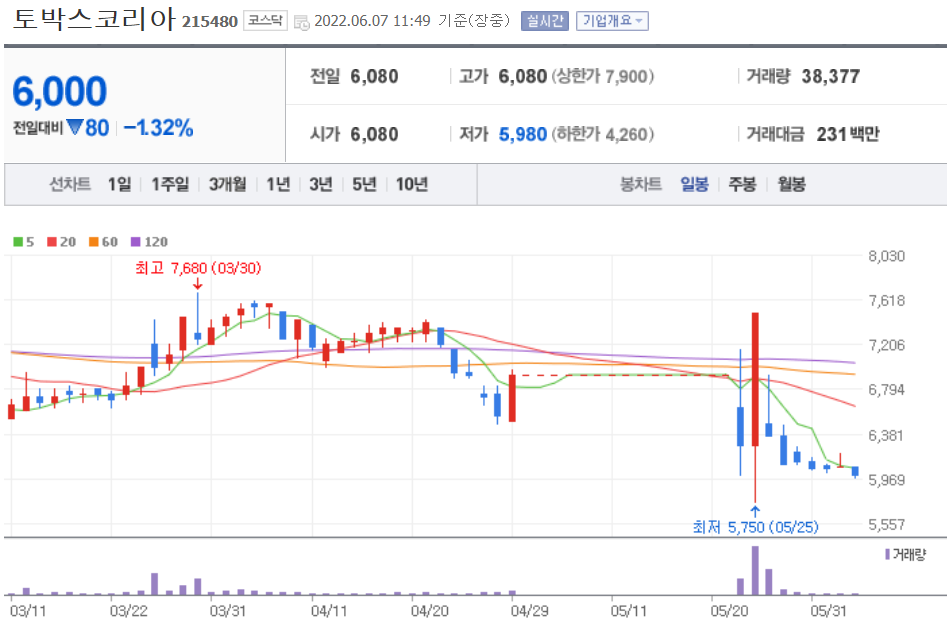
Task: Click the red 20-day moving average swatch
Action: (x=52, y=242)
